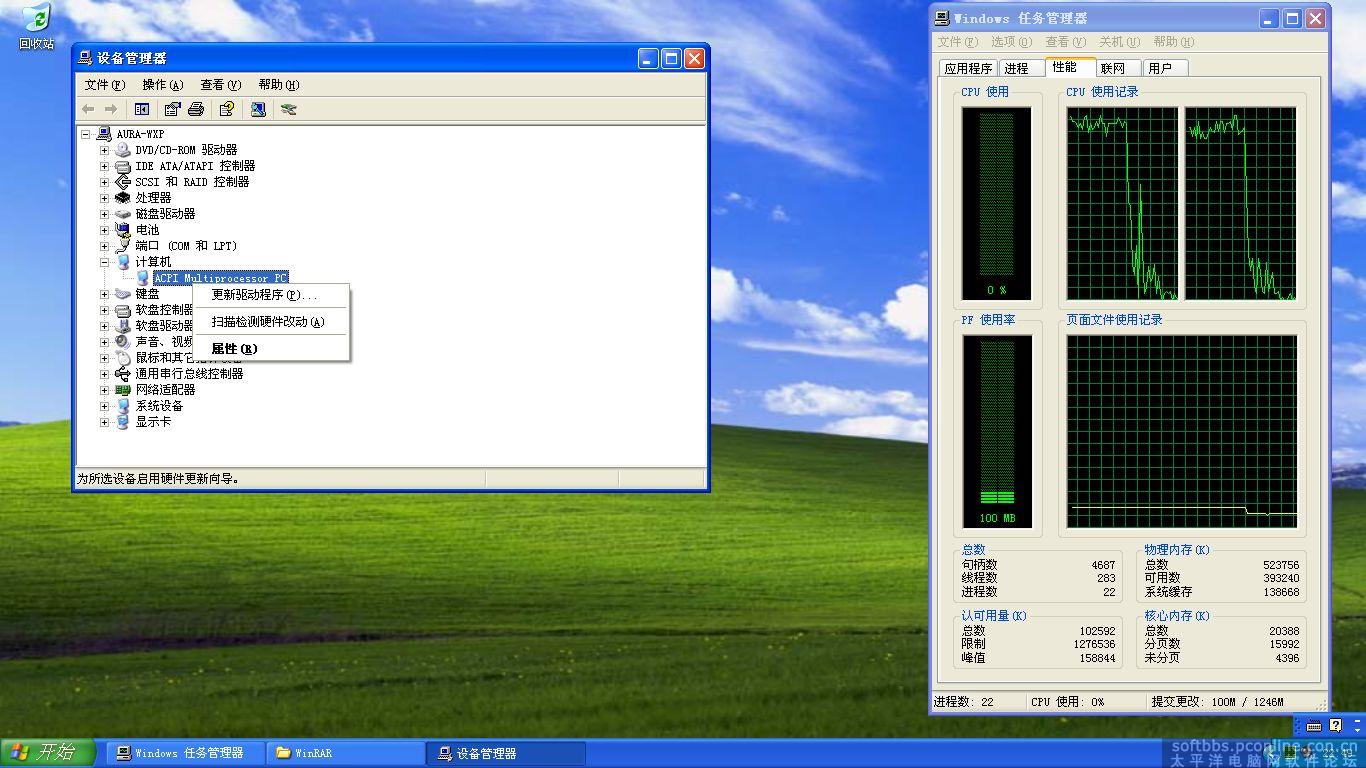The width and height of the screenshot is (1366, 768).
Task: Expand the 显示卡 node
Action: pos(104,422)
